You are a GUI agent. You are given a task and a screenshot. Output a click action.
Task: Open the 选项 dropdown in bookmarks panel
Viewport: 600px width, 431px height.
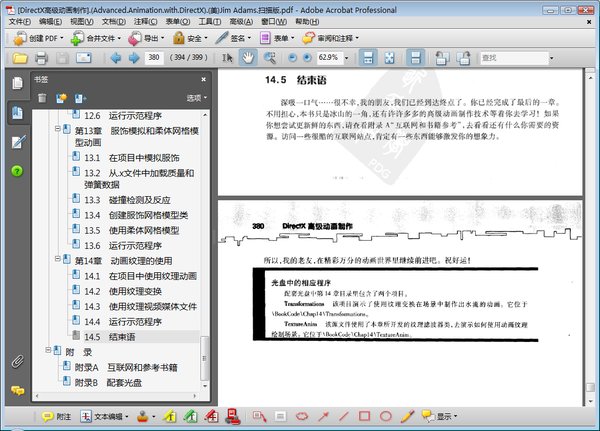(x=198, y=98)
